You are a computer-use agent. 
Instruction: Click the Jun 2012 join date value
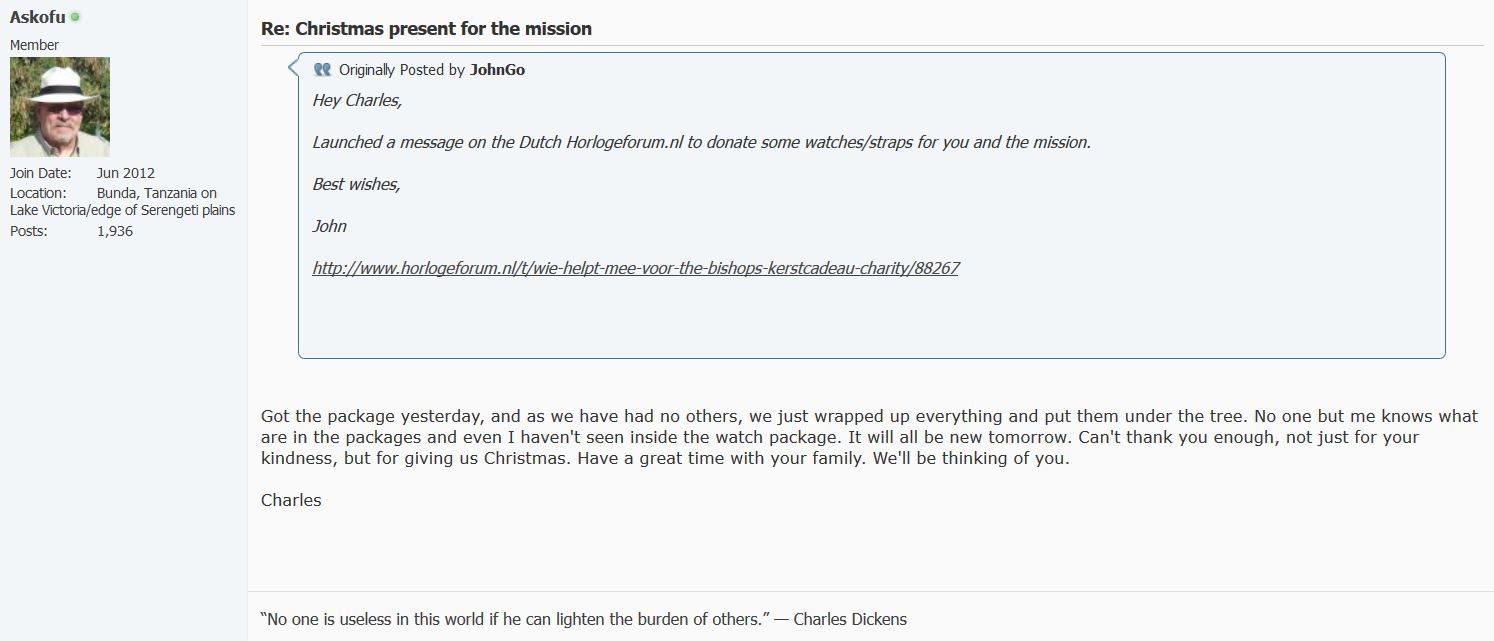tap(126, 173)
